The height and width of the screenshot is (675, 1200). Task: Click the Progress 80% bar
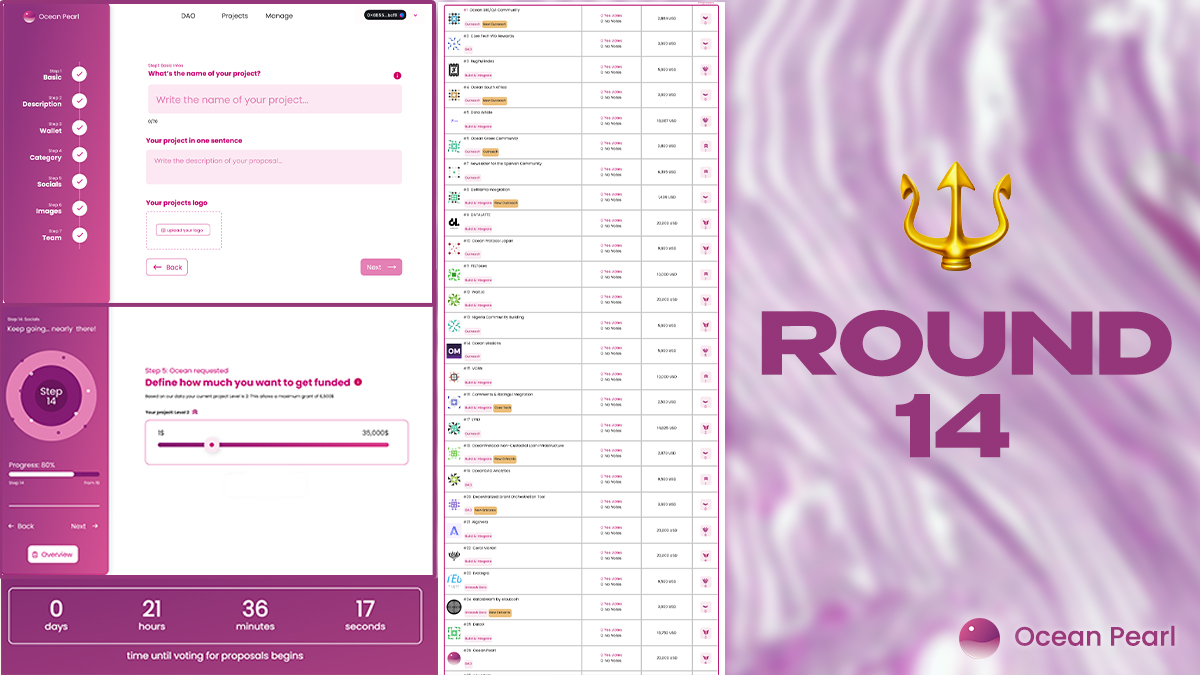[54, 475]
